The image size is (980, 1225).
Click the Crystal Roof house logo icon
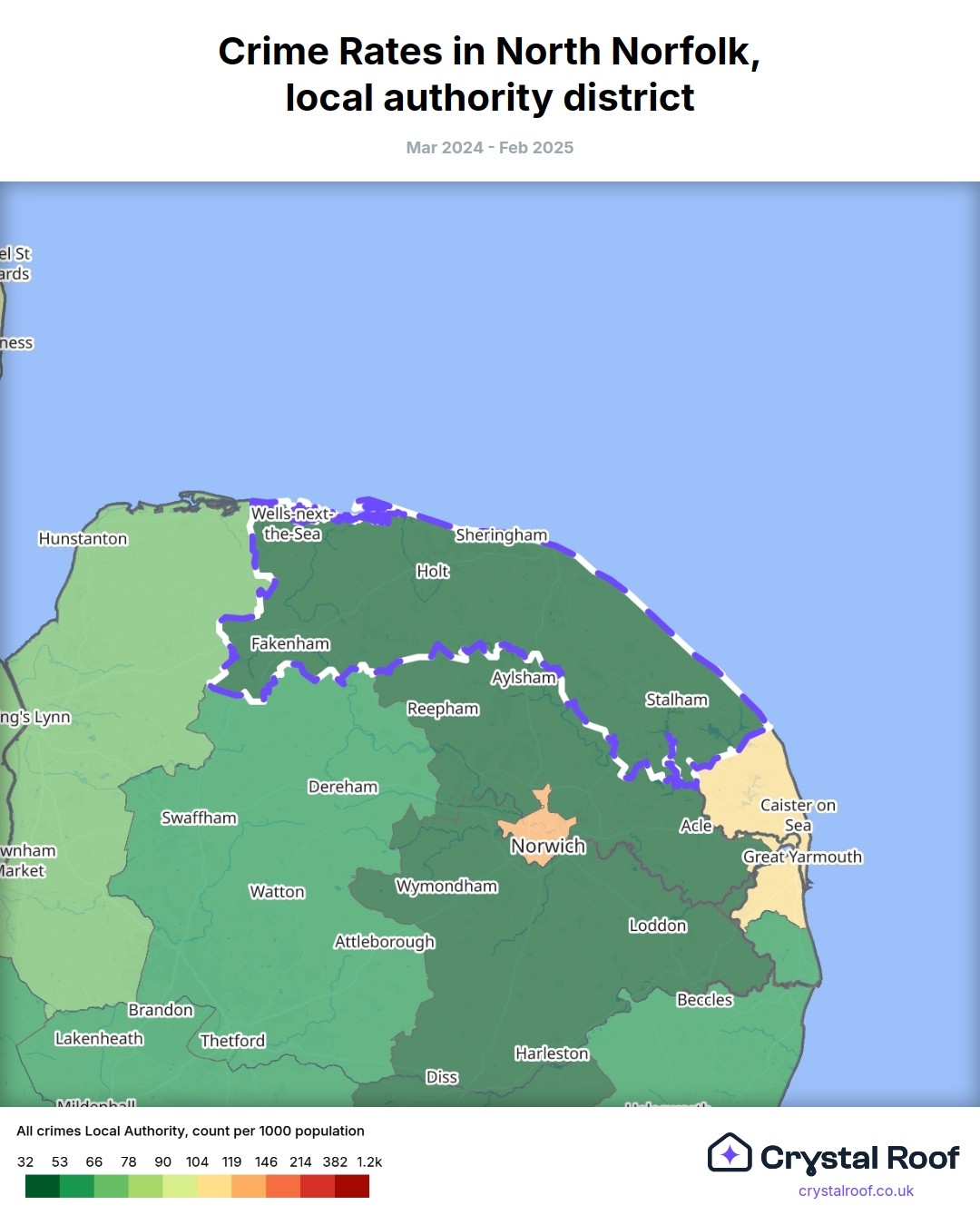730,1153
